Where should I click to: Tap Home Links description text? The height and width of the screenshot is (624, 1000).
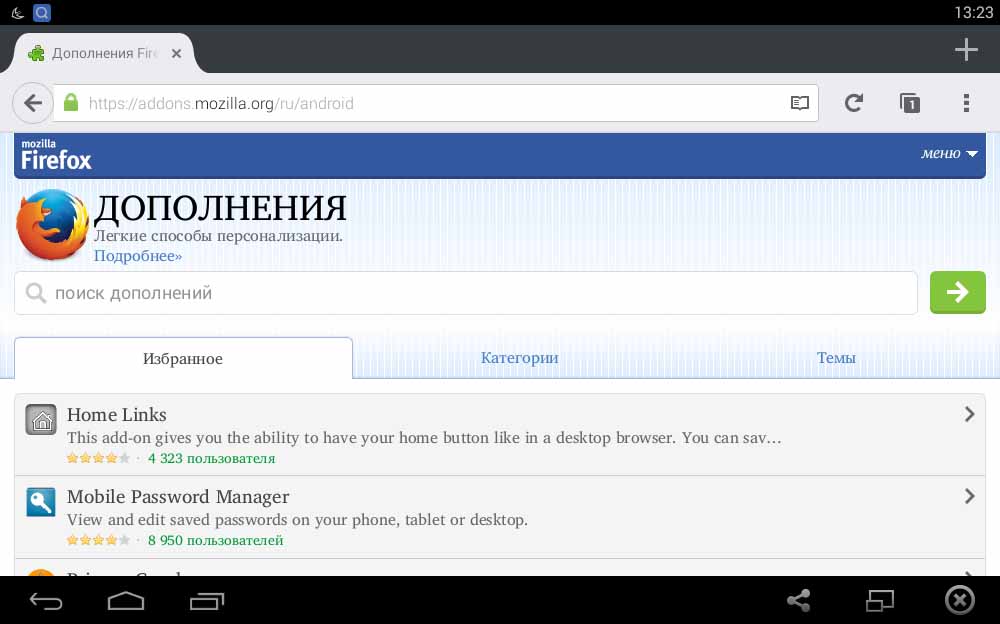424,438
